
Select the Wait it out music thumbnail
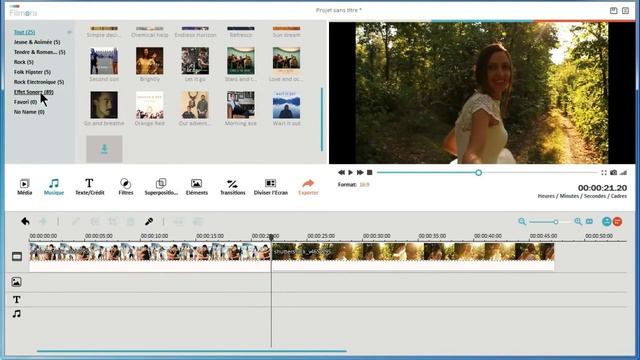[x=287, y=105]
